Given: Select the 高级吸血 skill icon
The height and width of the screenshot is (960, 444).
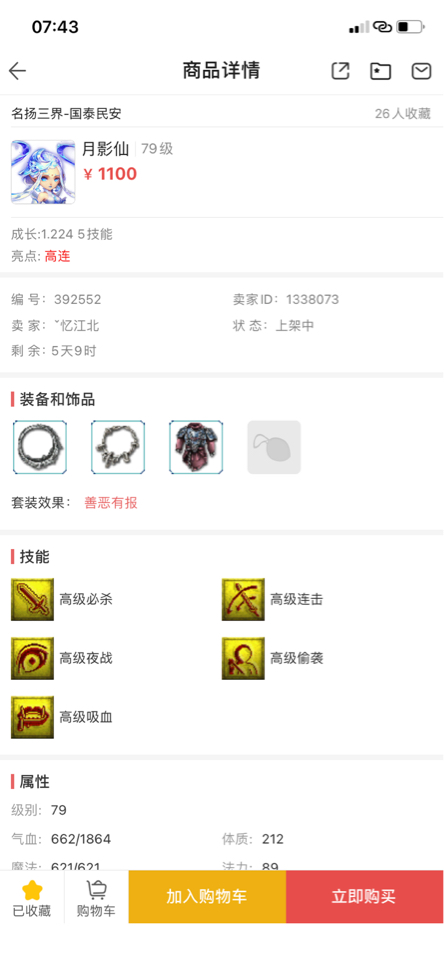Looking at the screenshot, I should [x=32, y=717].
